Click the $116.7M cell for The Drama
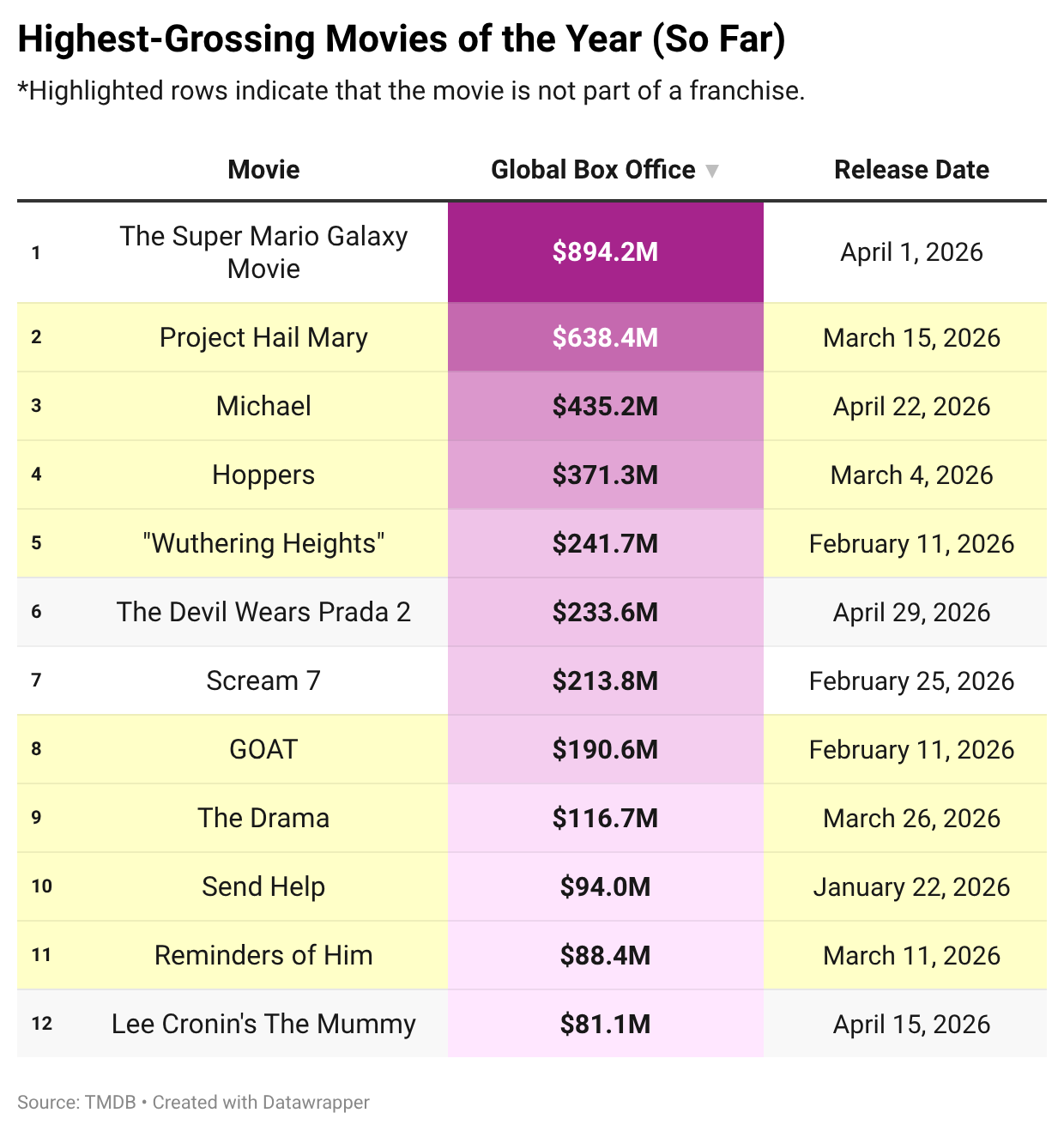Image resolution: width=1064 pixels, height=1131 pixels. tap(605, 818)
